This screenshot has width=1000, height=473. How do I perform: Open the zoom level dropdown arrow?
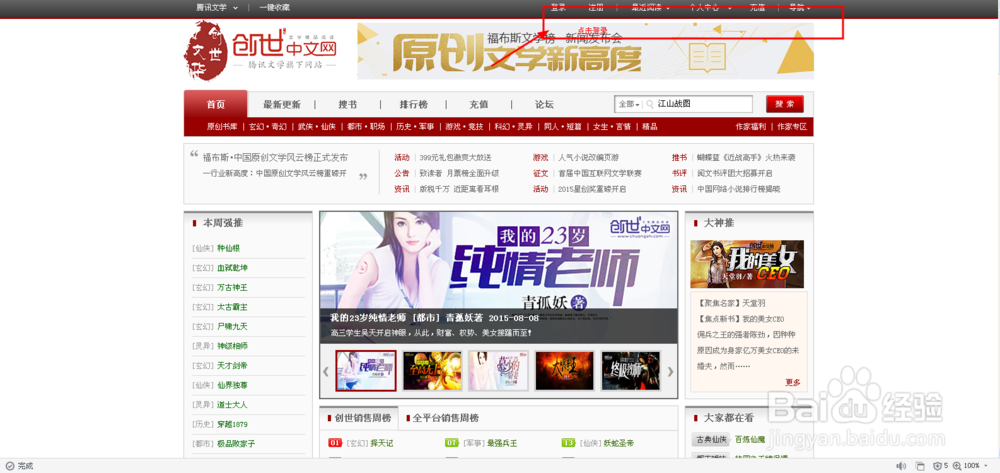[985, 466]
